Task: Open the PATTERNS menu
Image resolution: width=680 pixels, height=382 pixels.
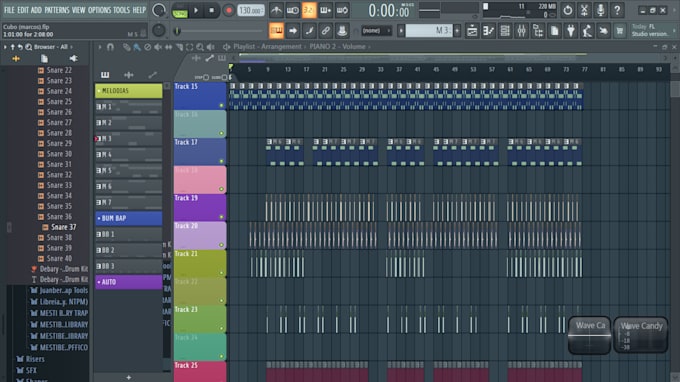Action: coord(57,10)
